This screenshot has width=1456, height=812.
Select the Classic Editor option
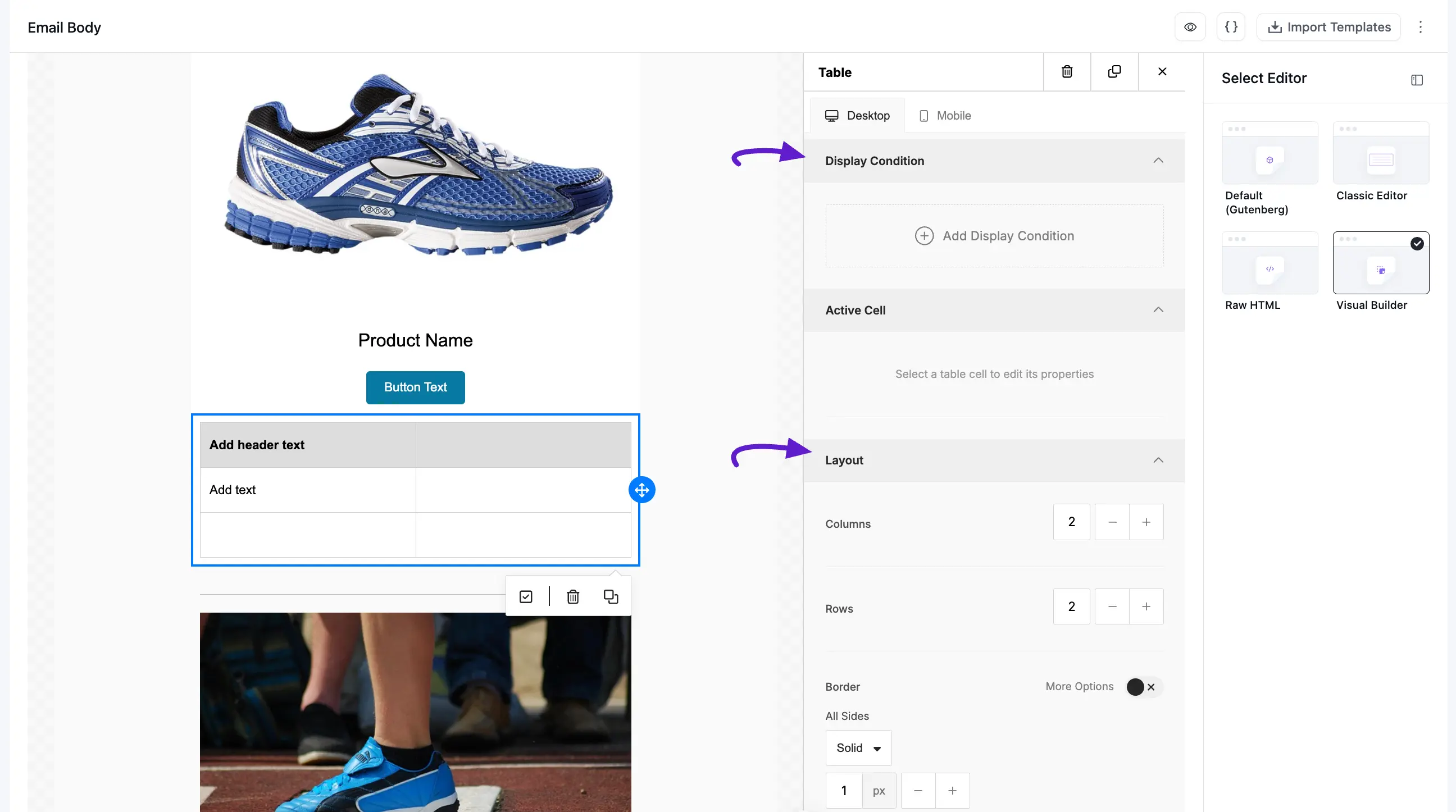[x=1381, y=162]
